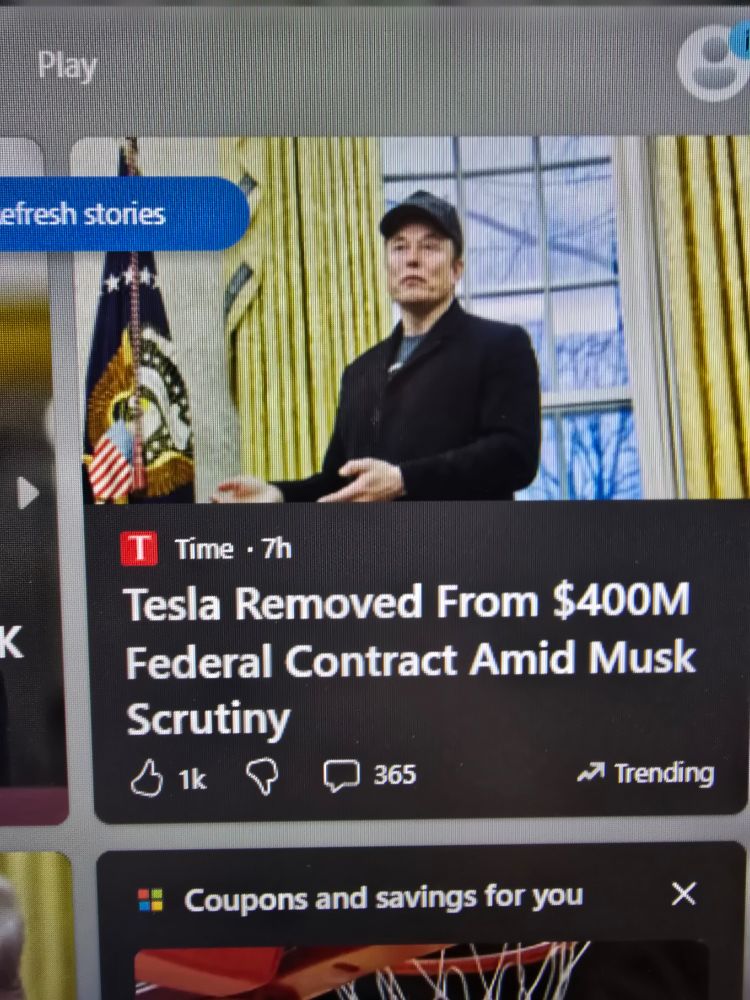Play the video on the left card
The height and width of the screenshot is (1000, 750).
pos(27,492)
